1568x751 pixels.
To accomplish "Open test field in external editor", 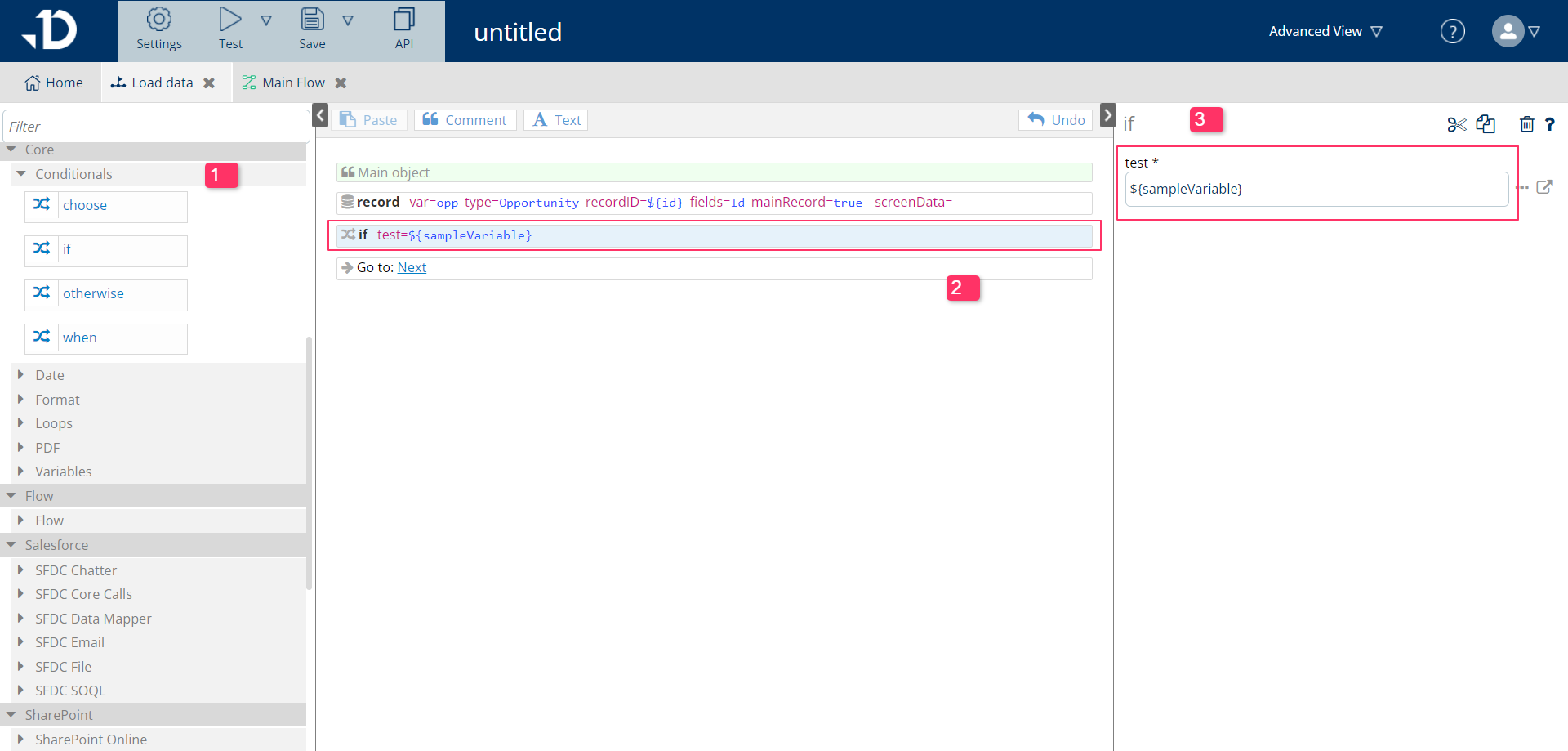I will 1544,187.
